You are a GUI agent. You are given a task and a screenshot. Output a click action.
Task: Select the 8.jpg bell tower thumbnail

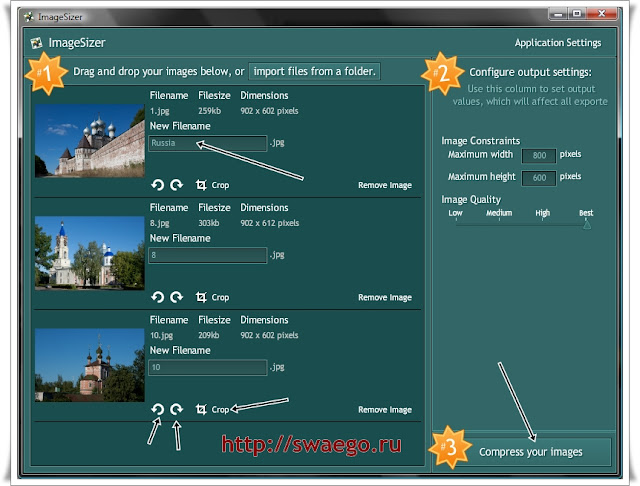(x=90, y=253)
